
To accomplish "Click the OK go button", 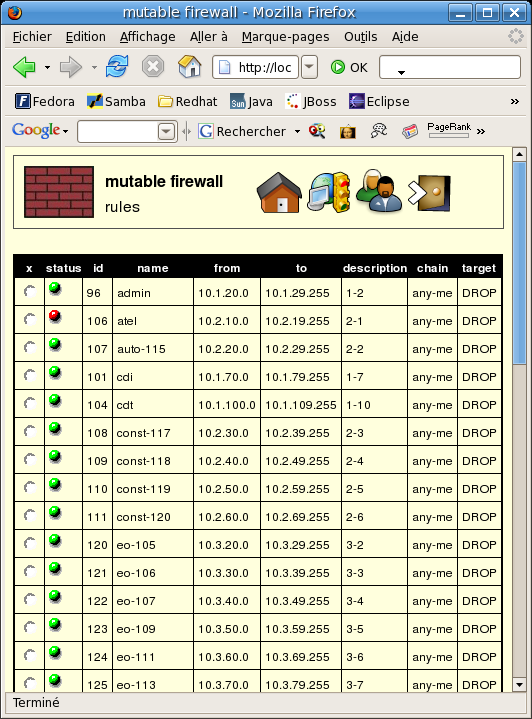I will (x=349, y=67).
